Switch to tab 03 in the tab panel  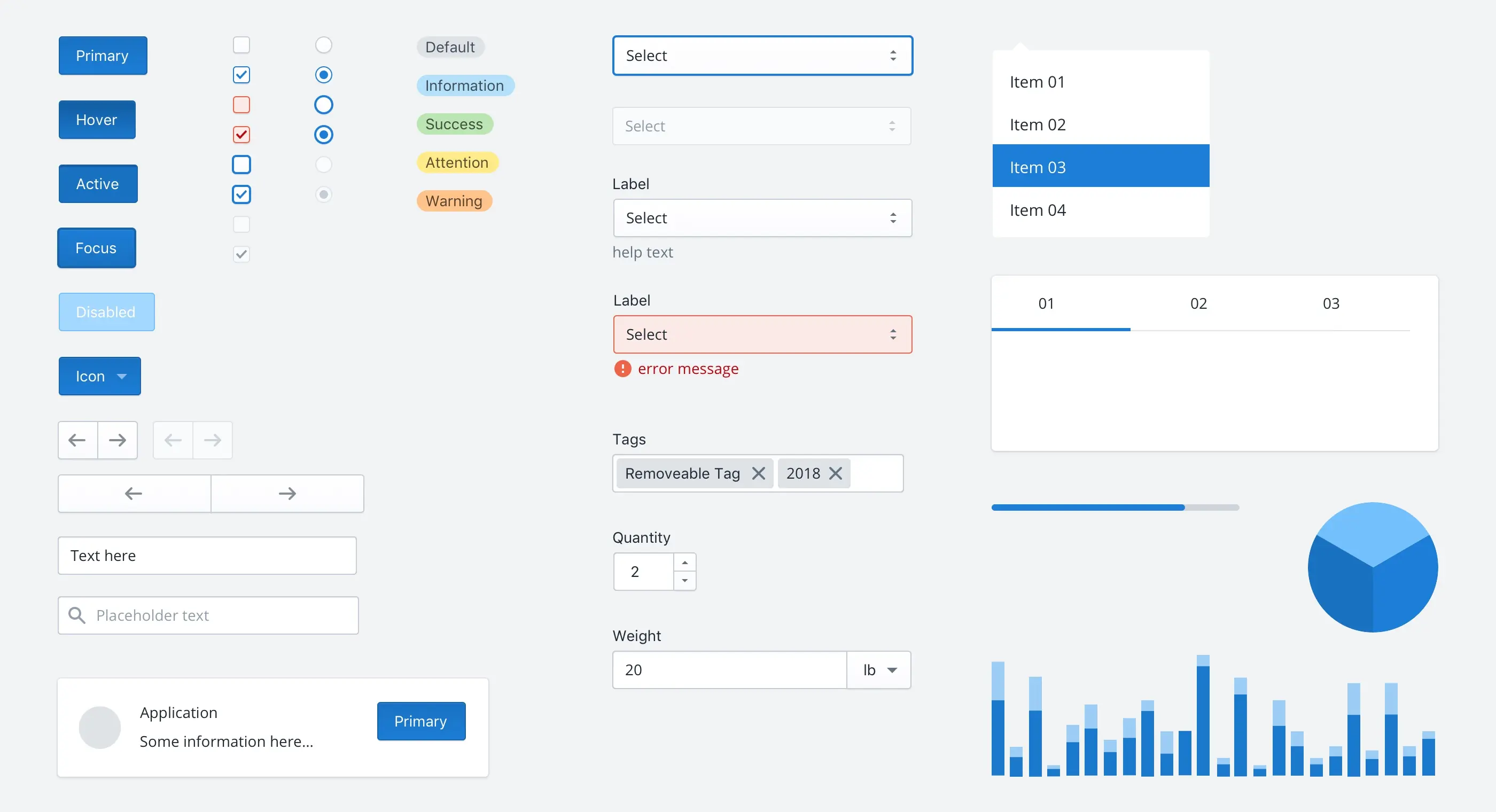(x=1331, y=302)
